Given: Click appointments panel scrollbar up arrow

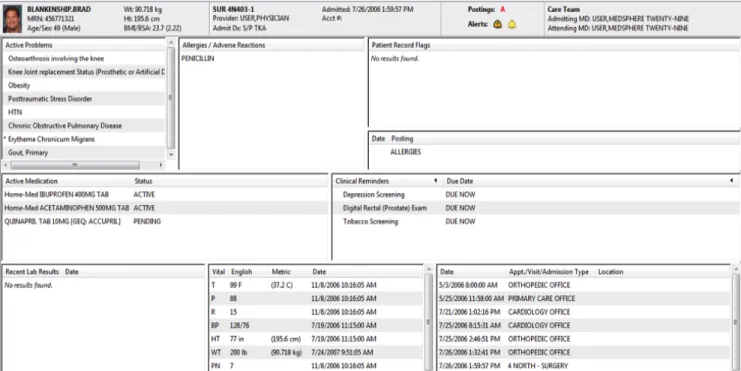Looking at the screenshot, I should tap(736, 269).
